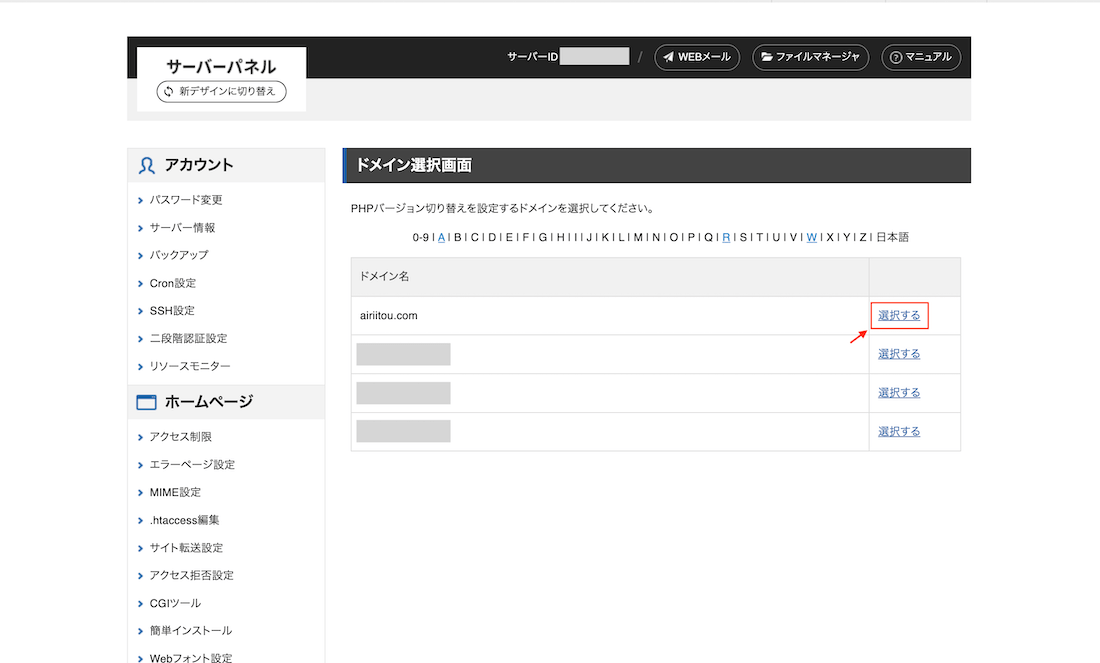Click the ホームページ section window icon

(x=146, y=402)
